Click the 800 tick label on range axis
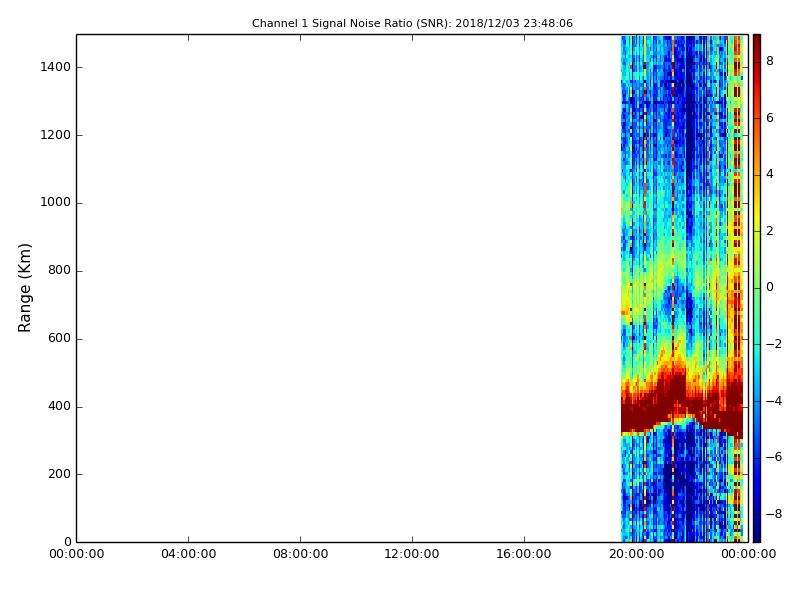 tap(59, 270)
